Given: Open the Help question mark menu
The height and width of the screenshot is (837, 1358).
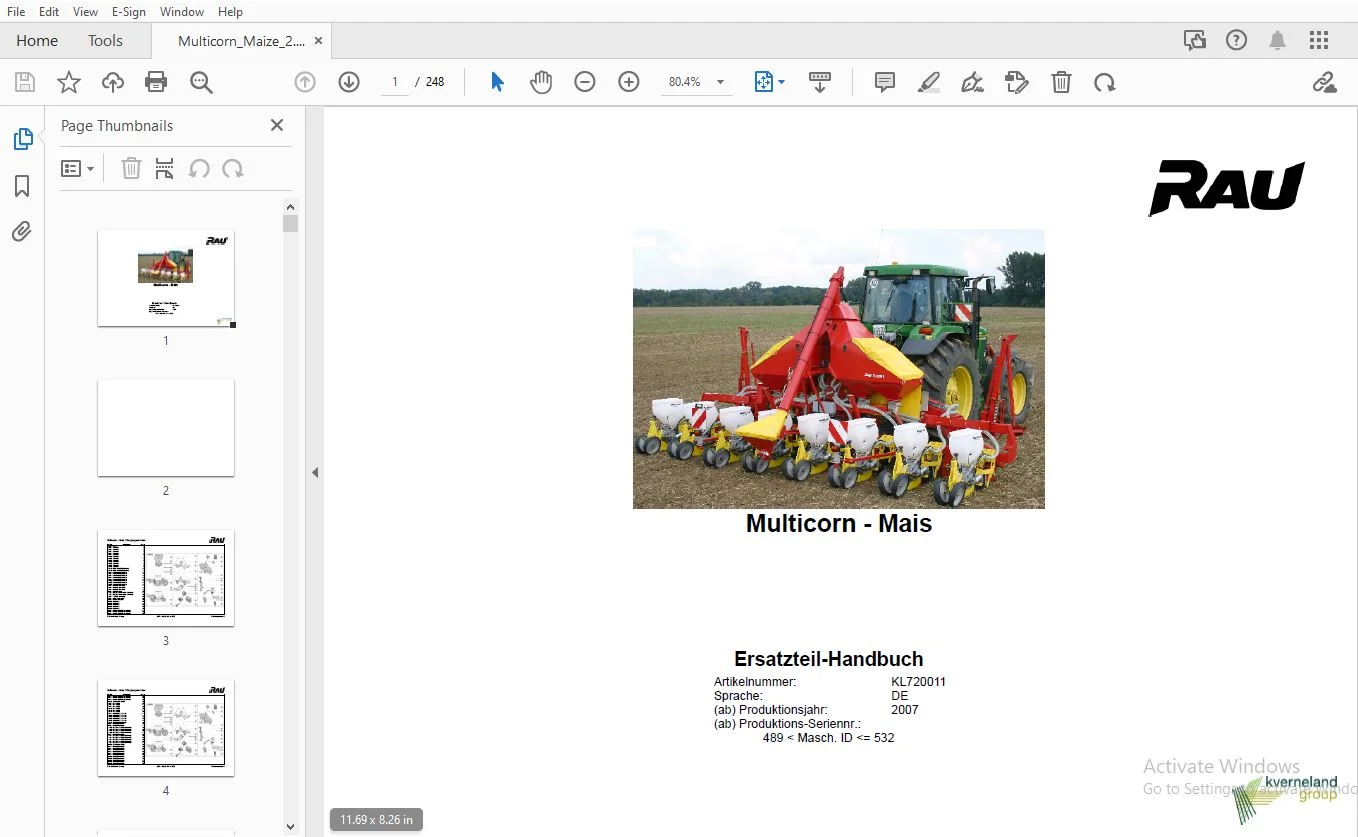Looking at the screenshot, I should tap(1237, 40).
